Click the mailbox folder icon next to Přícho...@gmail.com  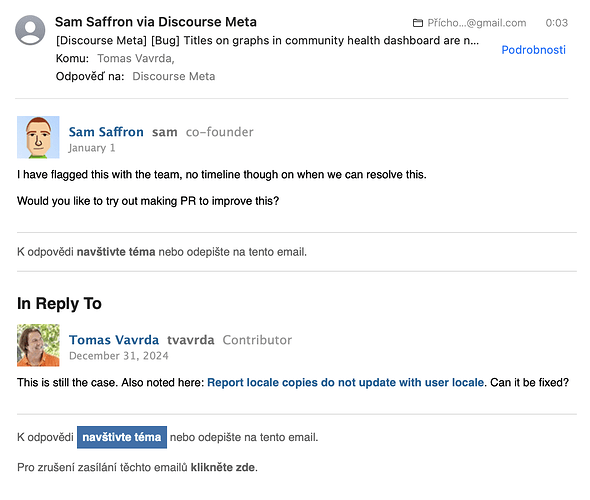[418, 23]
